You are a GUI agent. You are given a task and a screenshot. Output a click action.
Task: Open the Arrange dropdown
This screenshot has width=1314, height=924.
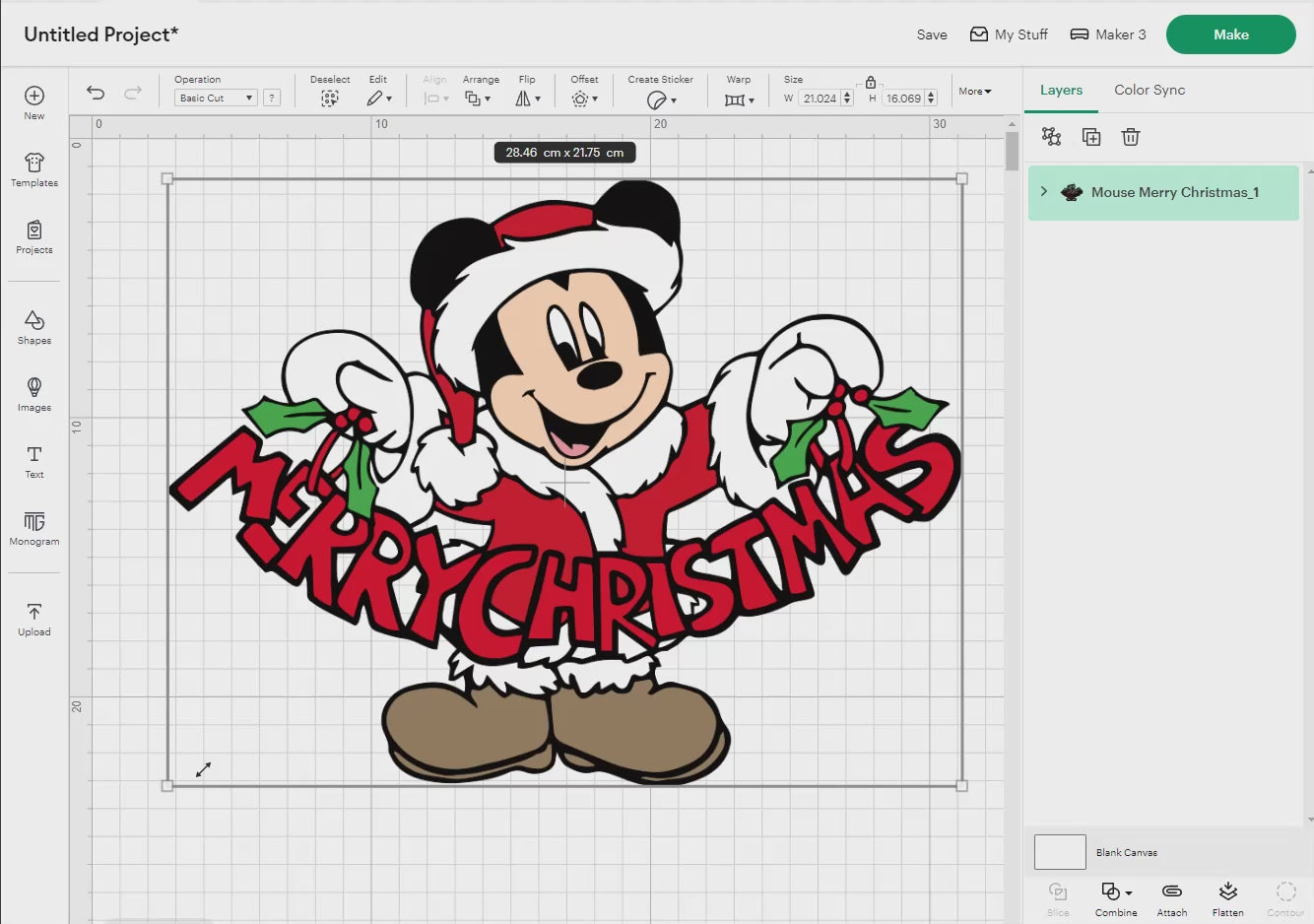(x=478, y=99)
